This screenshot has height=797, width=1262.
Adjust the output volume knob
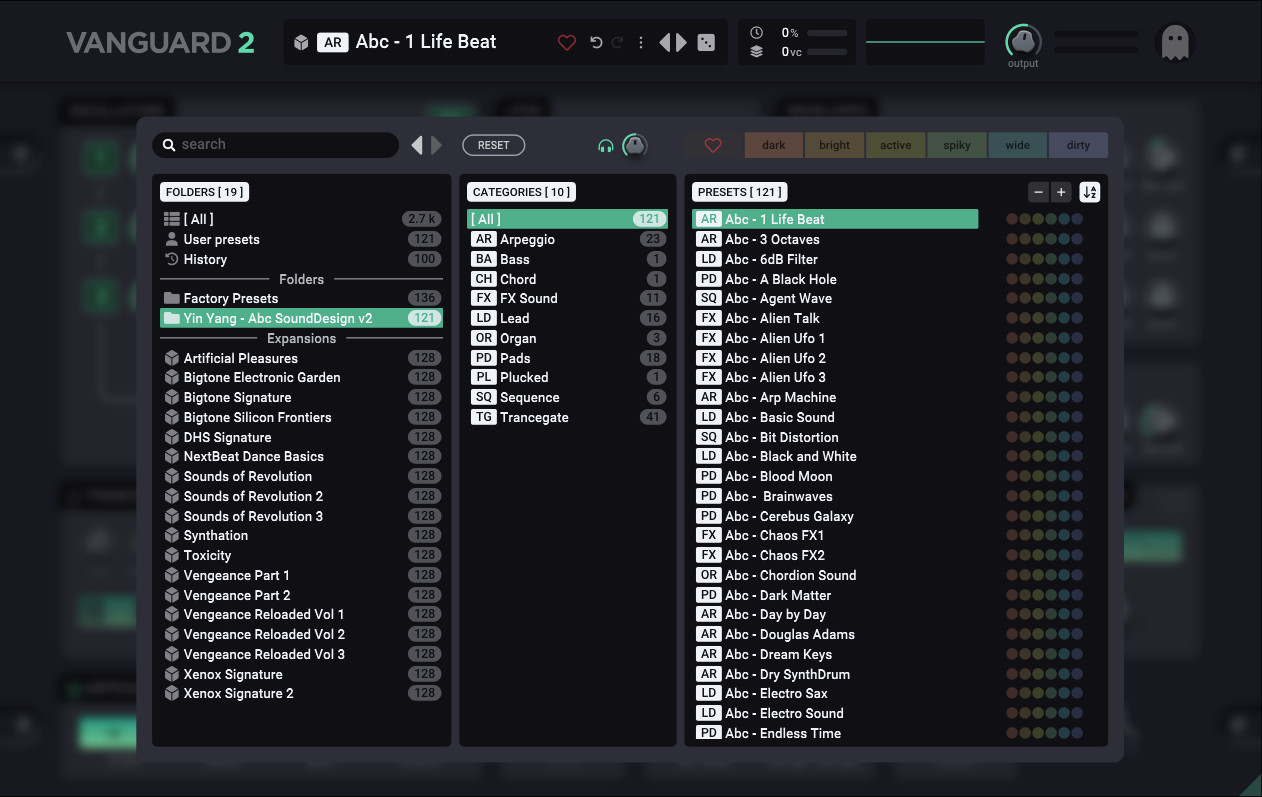tap(1023, 41)
